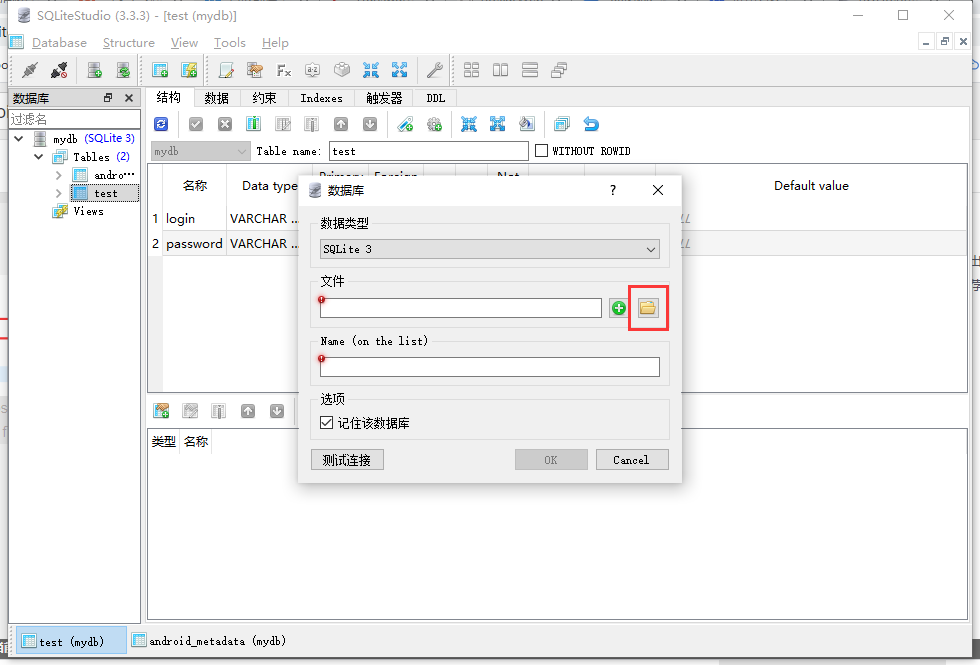980x665 pixels.
Task: Close the 数据库 dialog with X
Action: tap(658, 190)
